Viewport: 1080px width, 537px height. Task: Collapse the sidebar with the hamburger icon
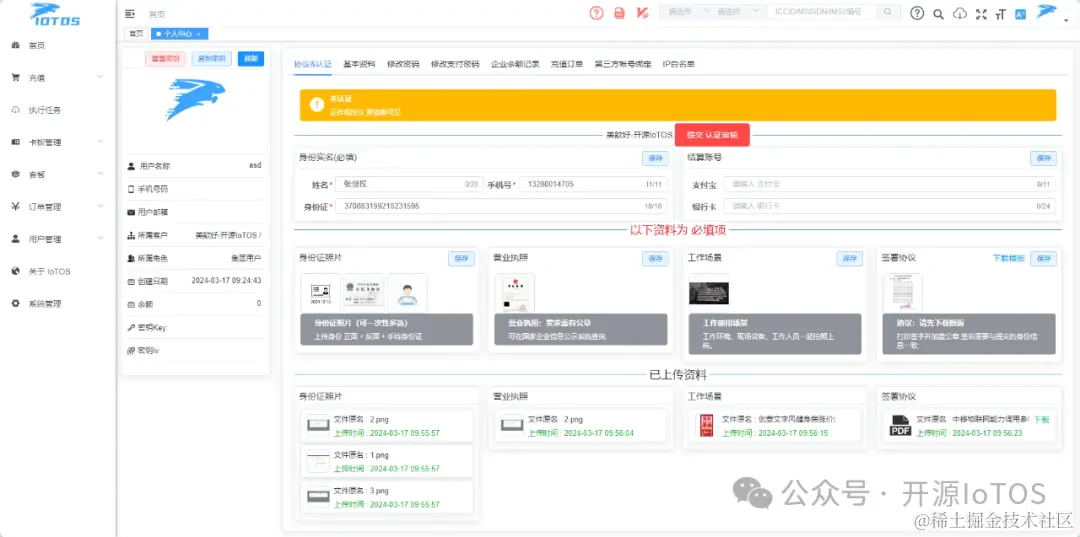(x=129, y=13)
